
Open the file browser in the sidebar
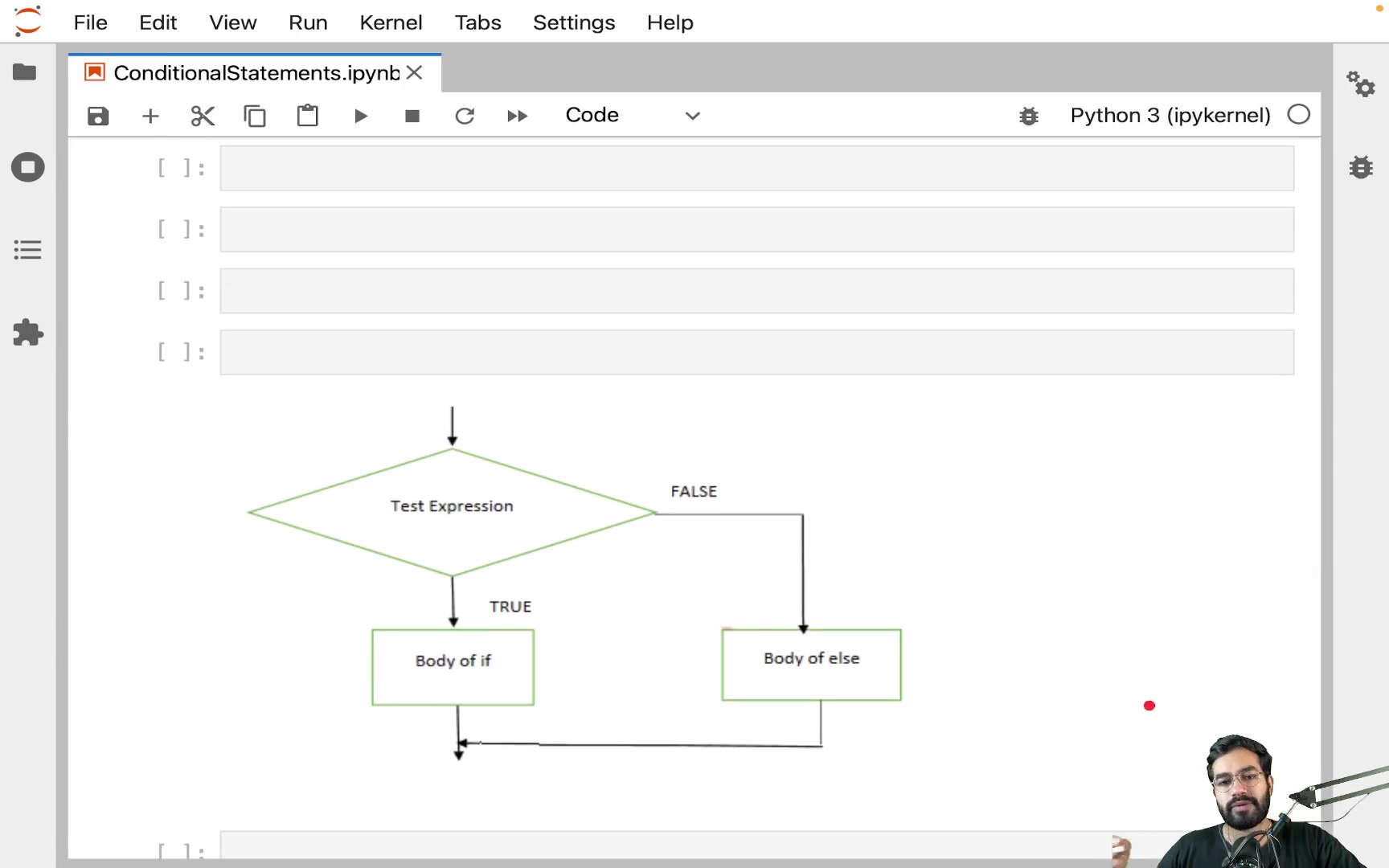(x=25, y=72)
